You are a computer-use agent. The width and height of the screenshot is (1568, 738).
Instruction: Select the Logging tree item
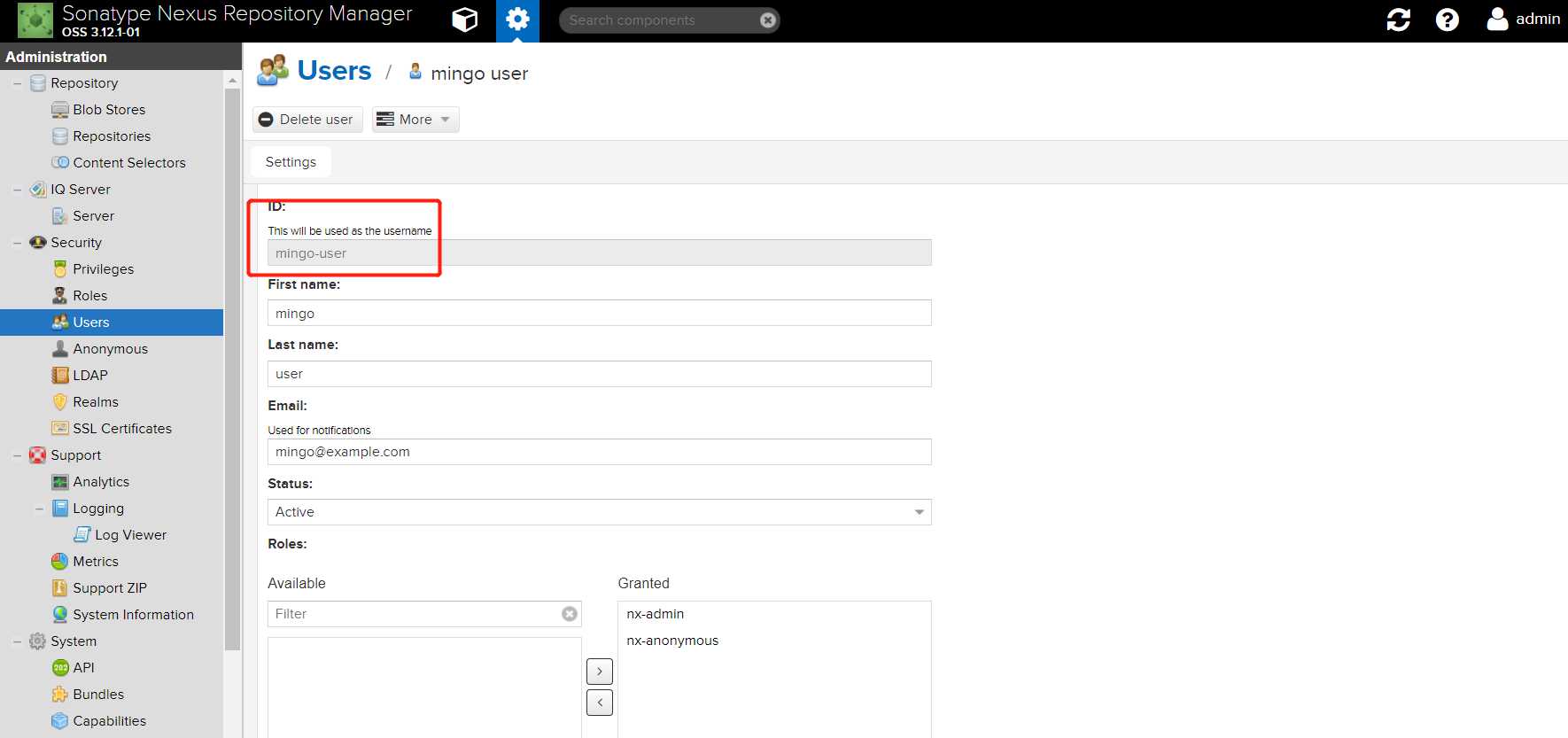pyautogui.click(x=97, y=509)
